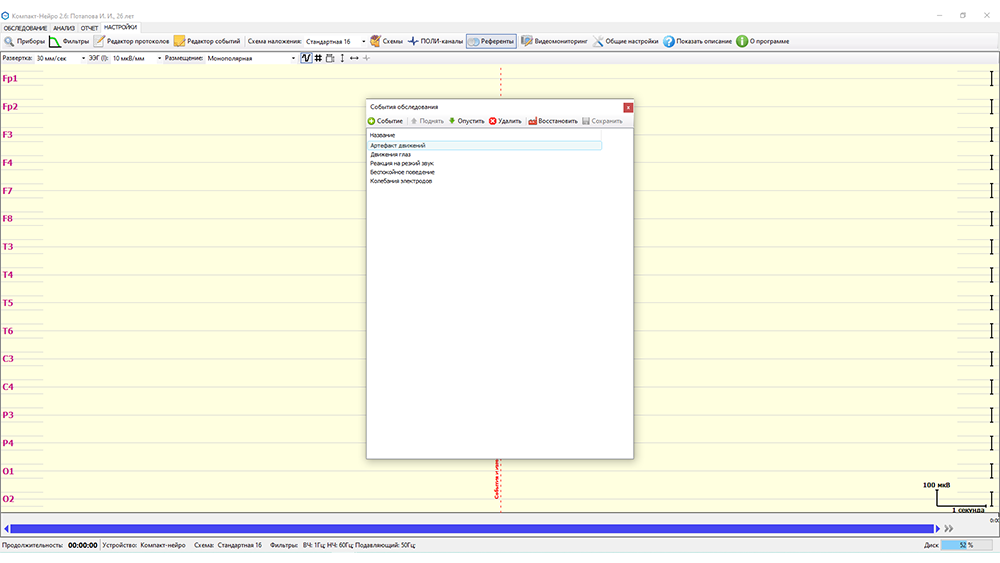Click the blue horizontal timeline scrollbar
Image resolution: width=1000 pixels, height=563 pixels.
(x=470, y=528)
